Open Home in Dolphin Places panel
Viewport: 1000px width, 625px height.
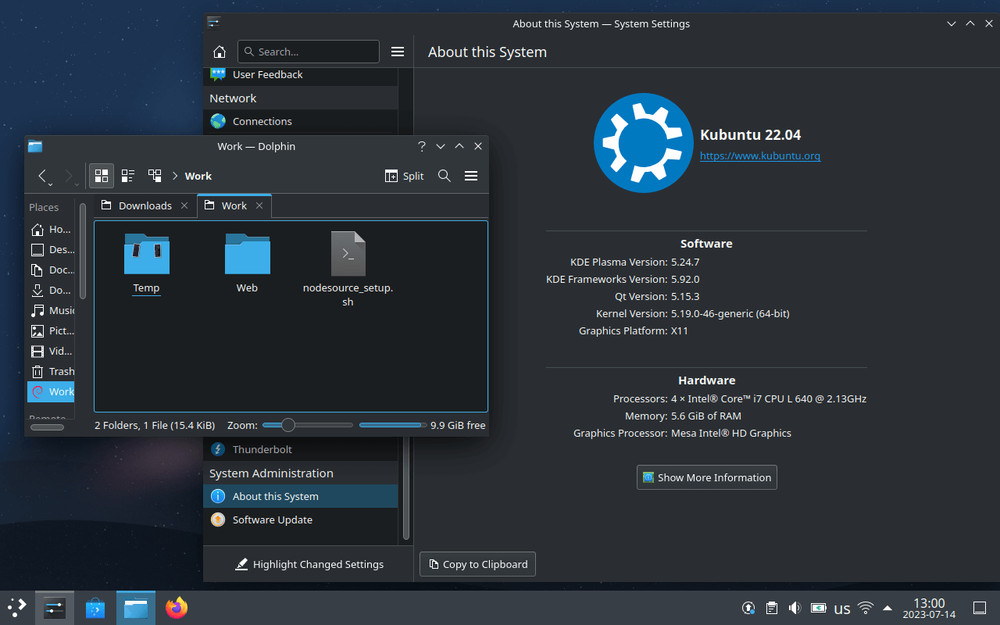52,230
